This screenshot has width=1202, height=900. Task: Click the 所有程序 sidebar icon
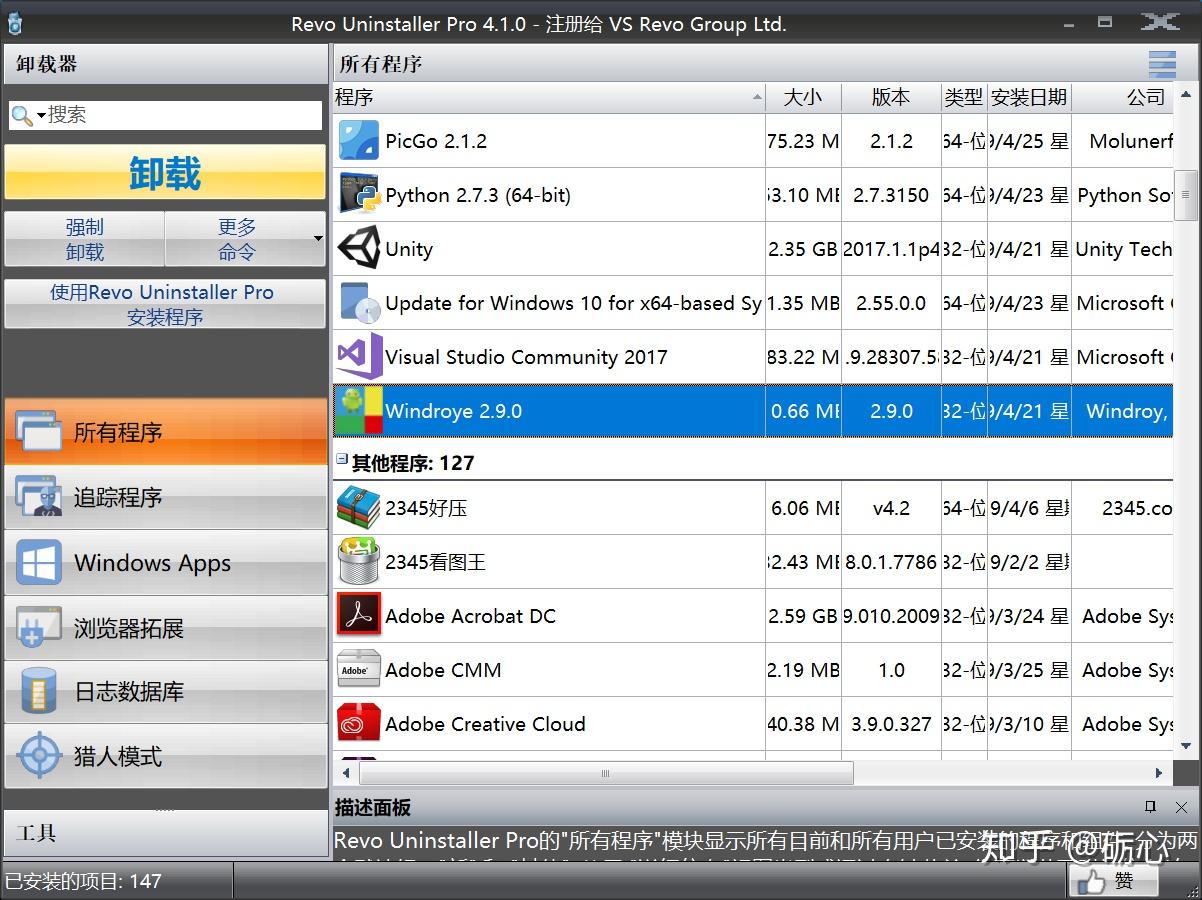pos(39,432)
